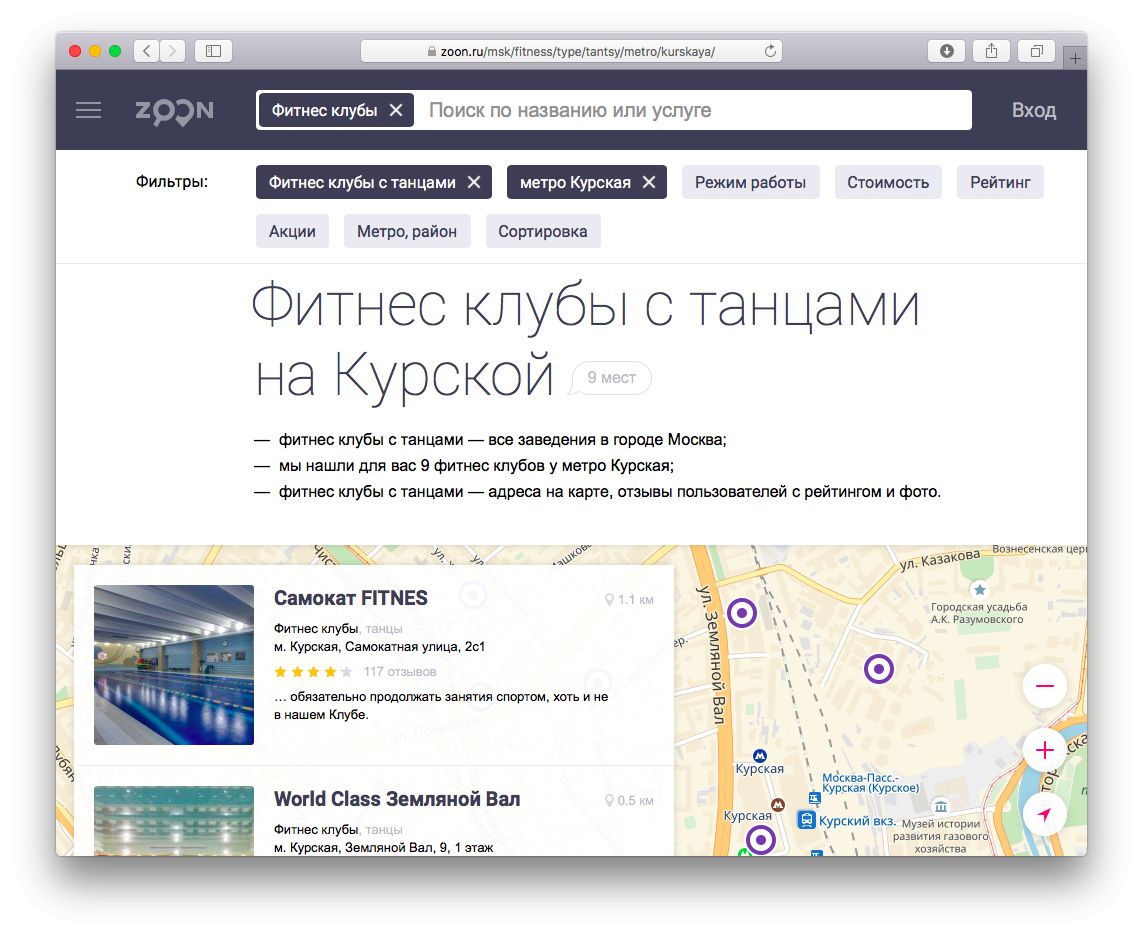Select the purple map pin near ул. Земляной Вал
The height and width of the screenshot is (936, 1143).
[742, 613]
